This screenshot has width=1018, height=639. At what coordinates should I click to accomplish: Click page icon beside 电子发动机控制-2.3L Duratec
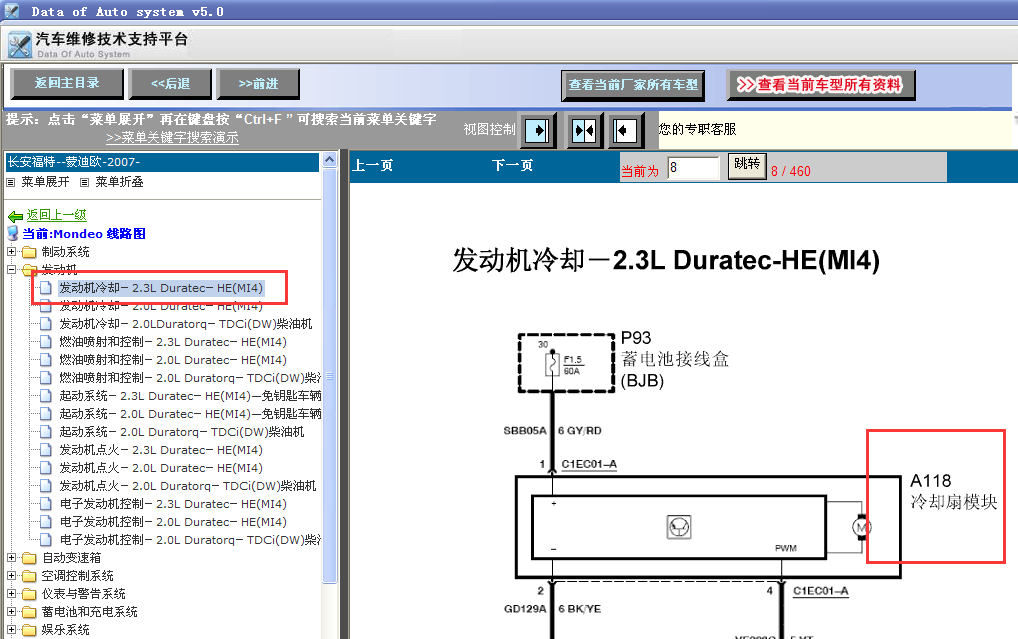click(x=45, y=504)
